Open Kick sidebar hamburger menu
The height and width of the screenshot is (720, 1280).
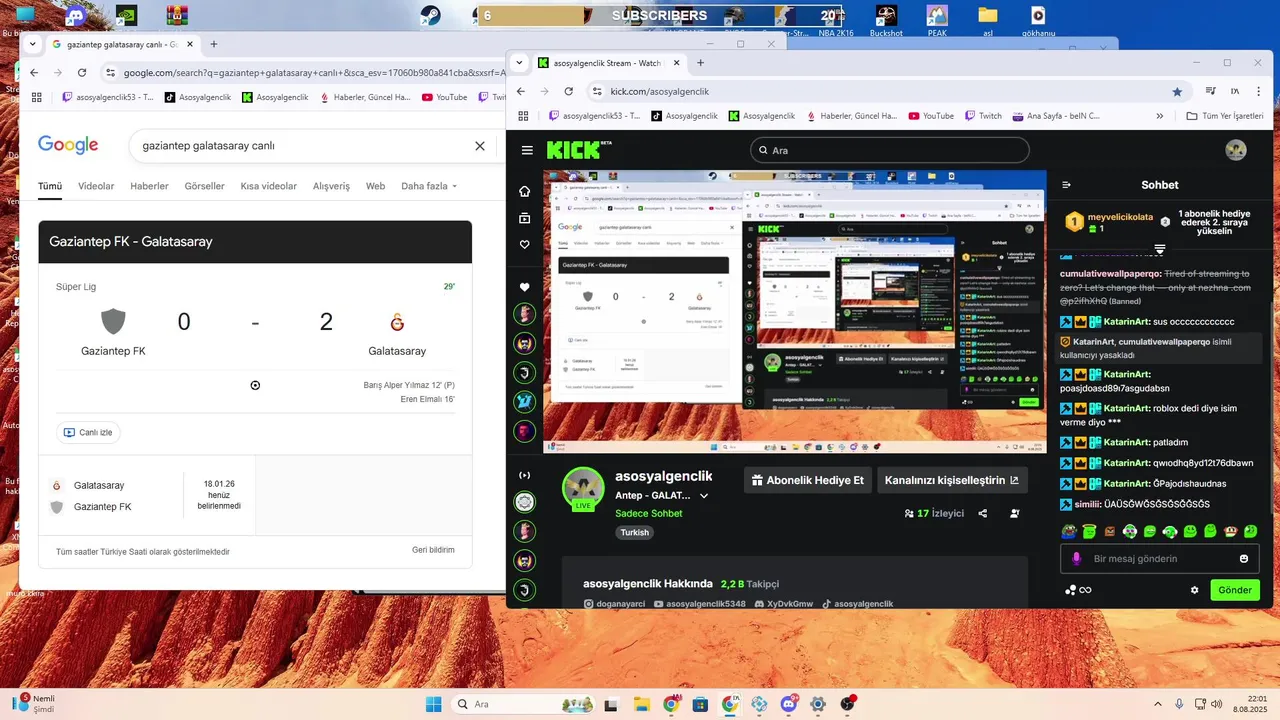(527, 150)
